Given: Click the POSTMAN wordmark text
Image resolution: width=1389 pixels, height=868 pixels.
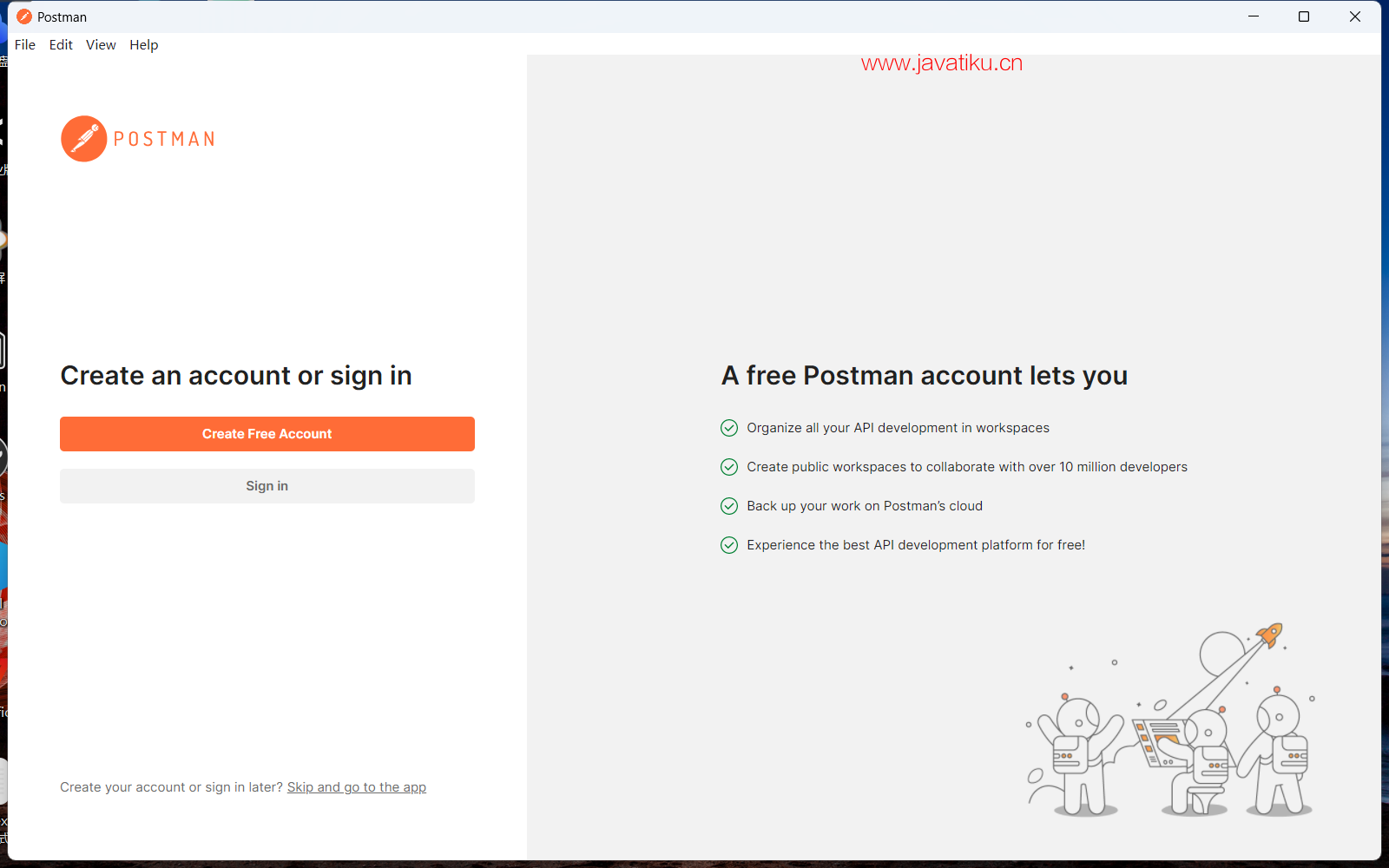Looking at the screenshot, I should click(164, 139).
